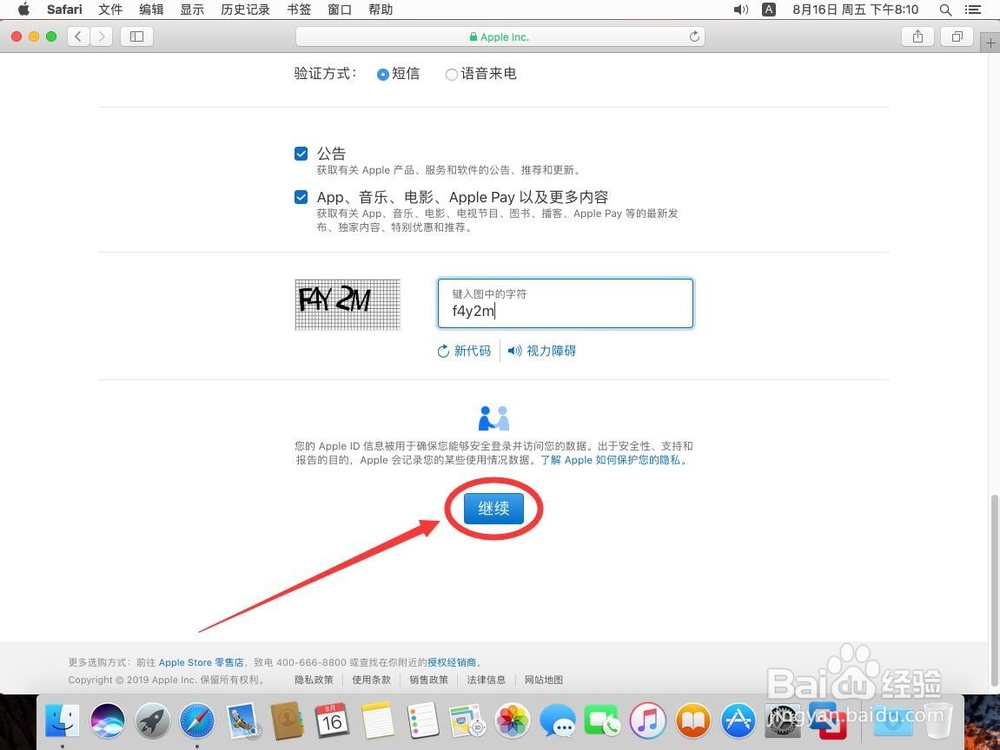The image size is (1000, 750).
Task: Open Maps from the Dock
Action: click(x=467, y=720)
